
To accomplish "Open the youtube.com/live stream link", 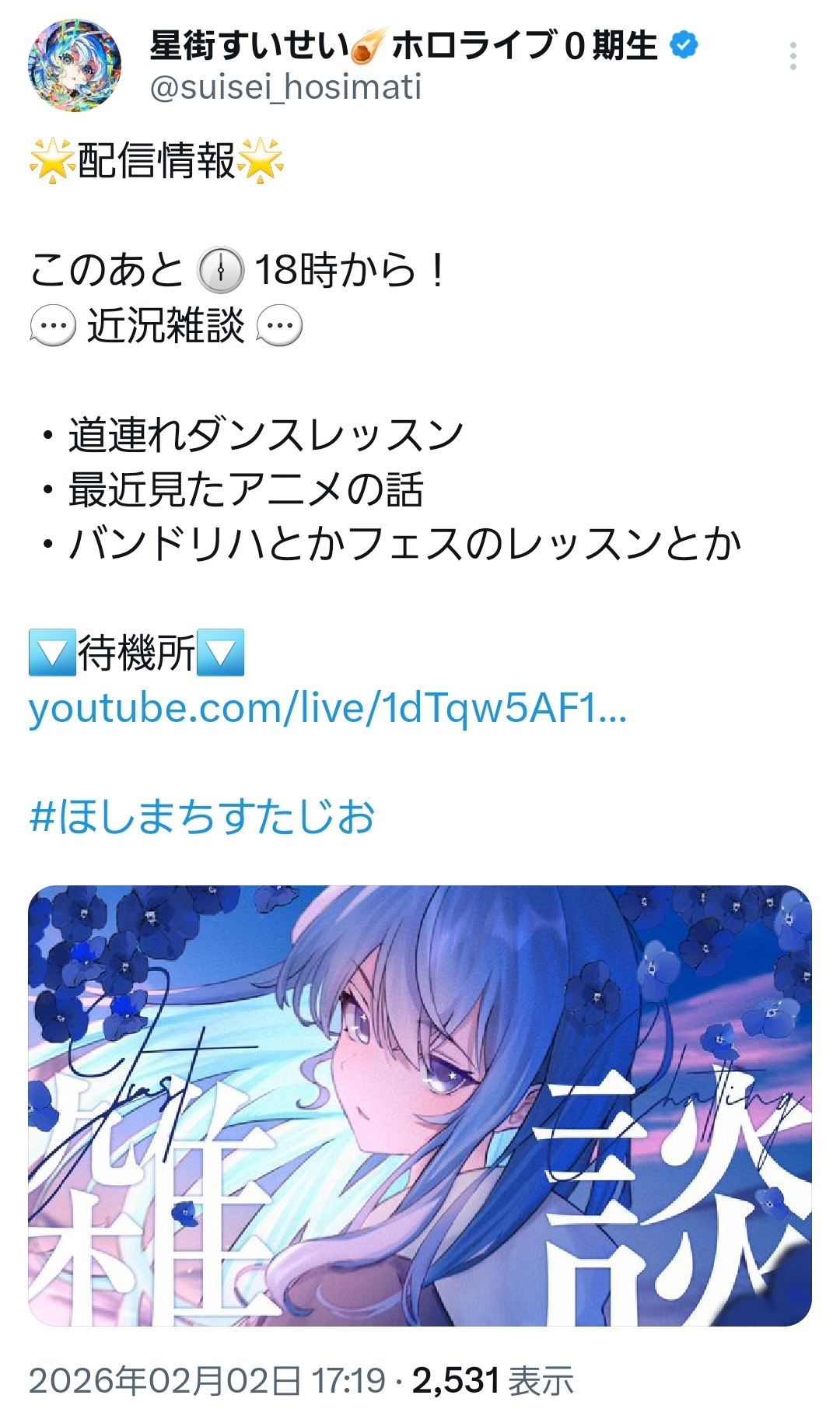I will [327, 710].
